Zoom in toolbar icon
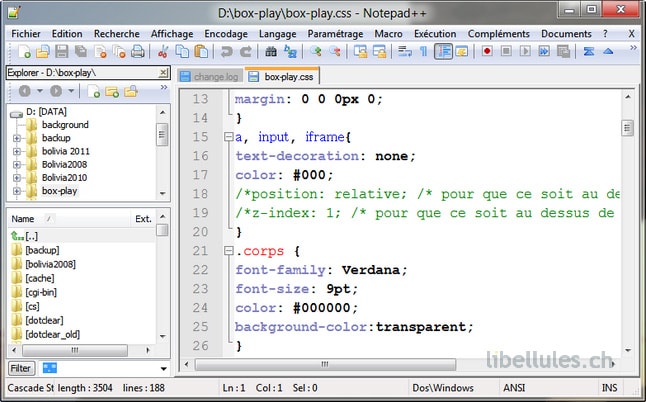 tap(316, 51)
